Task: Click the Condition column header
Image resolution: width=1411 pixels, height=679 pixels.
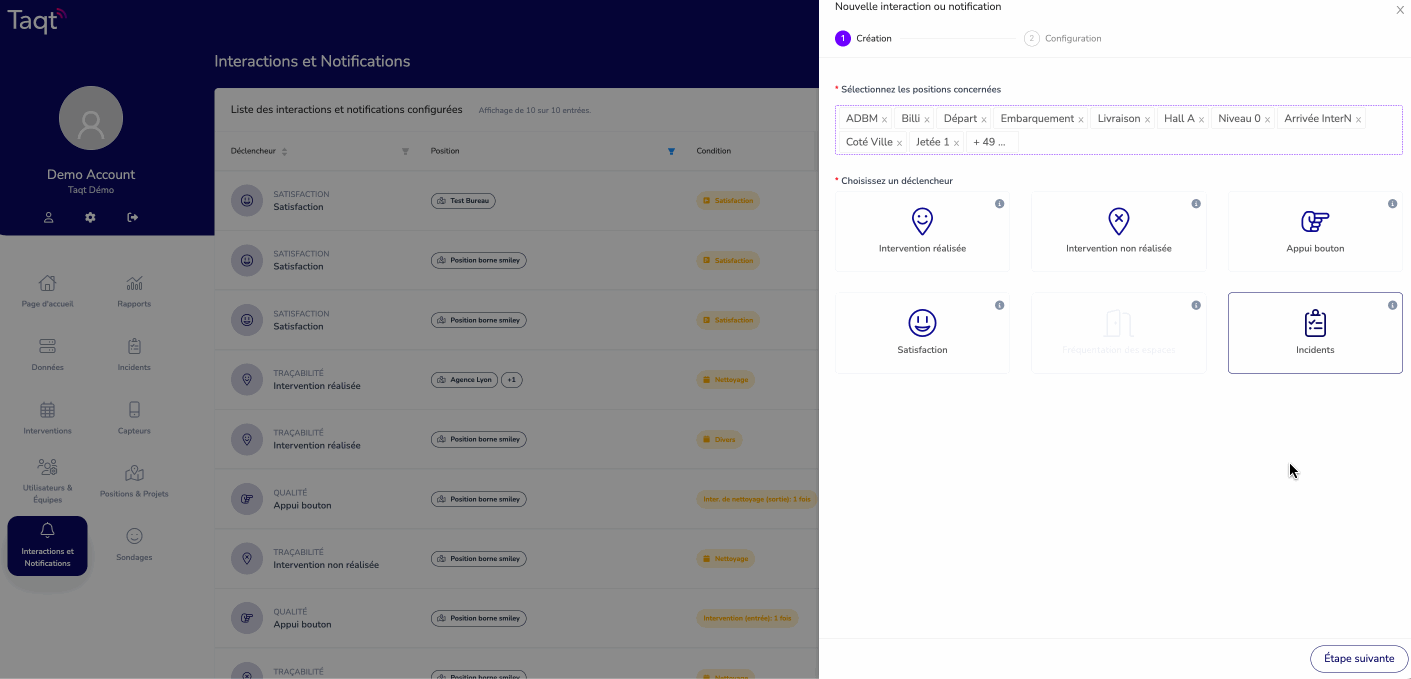Action: click(714, 151)
